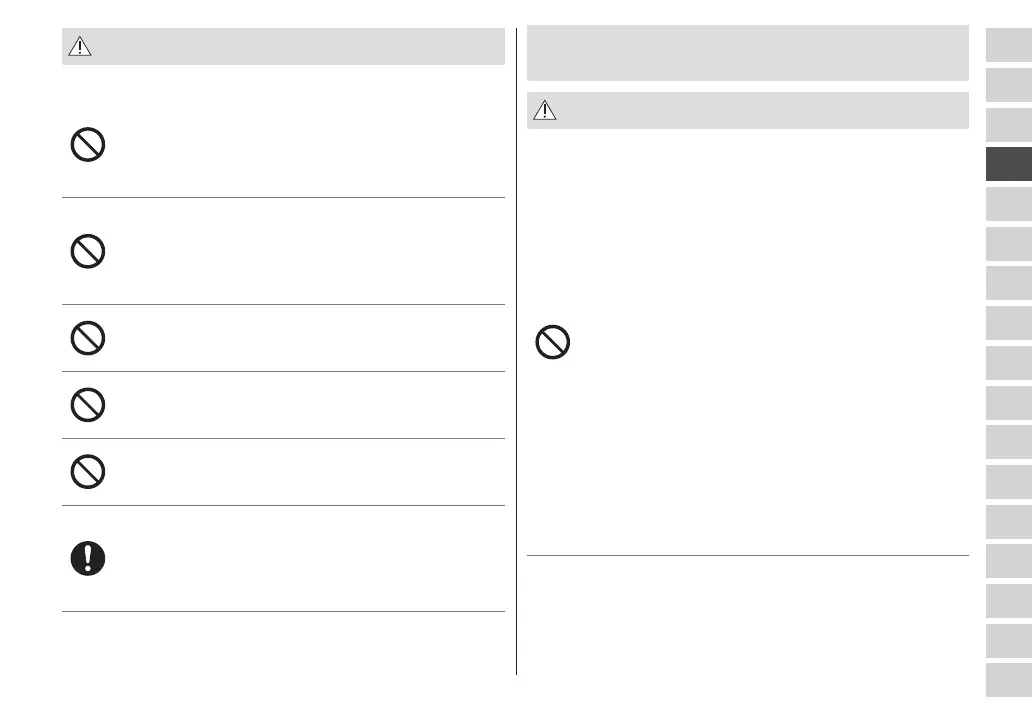Open the topmost side index tab

tap(1008, 46)
